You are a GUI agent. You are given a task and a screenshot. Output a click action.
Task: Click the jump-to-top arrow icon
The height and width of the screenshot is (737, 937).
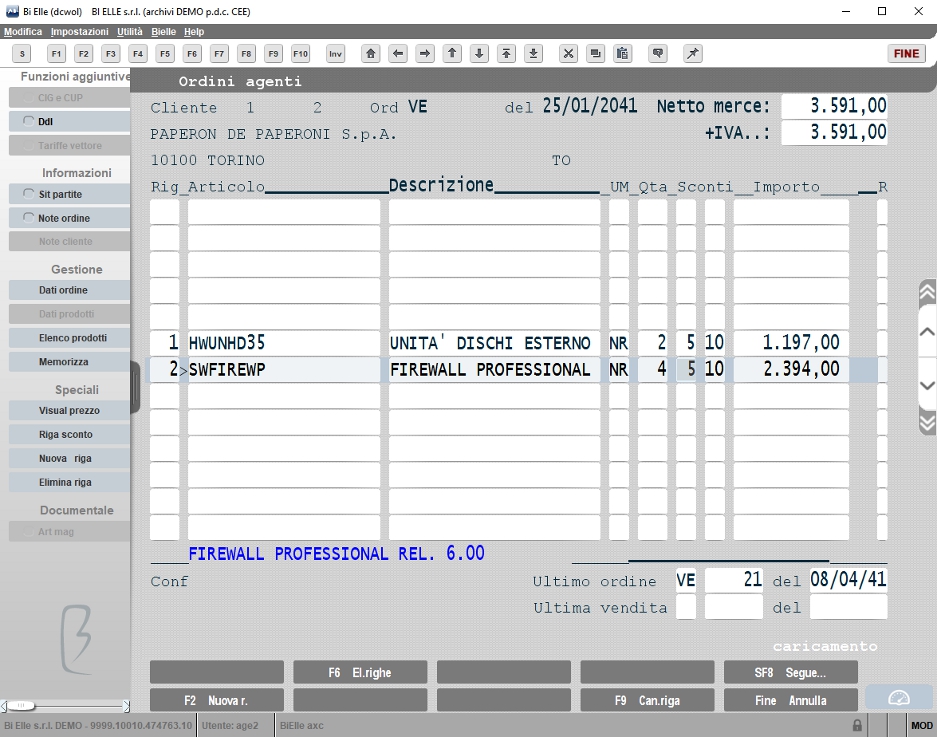coord(506,54)
